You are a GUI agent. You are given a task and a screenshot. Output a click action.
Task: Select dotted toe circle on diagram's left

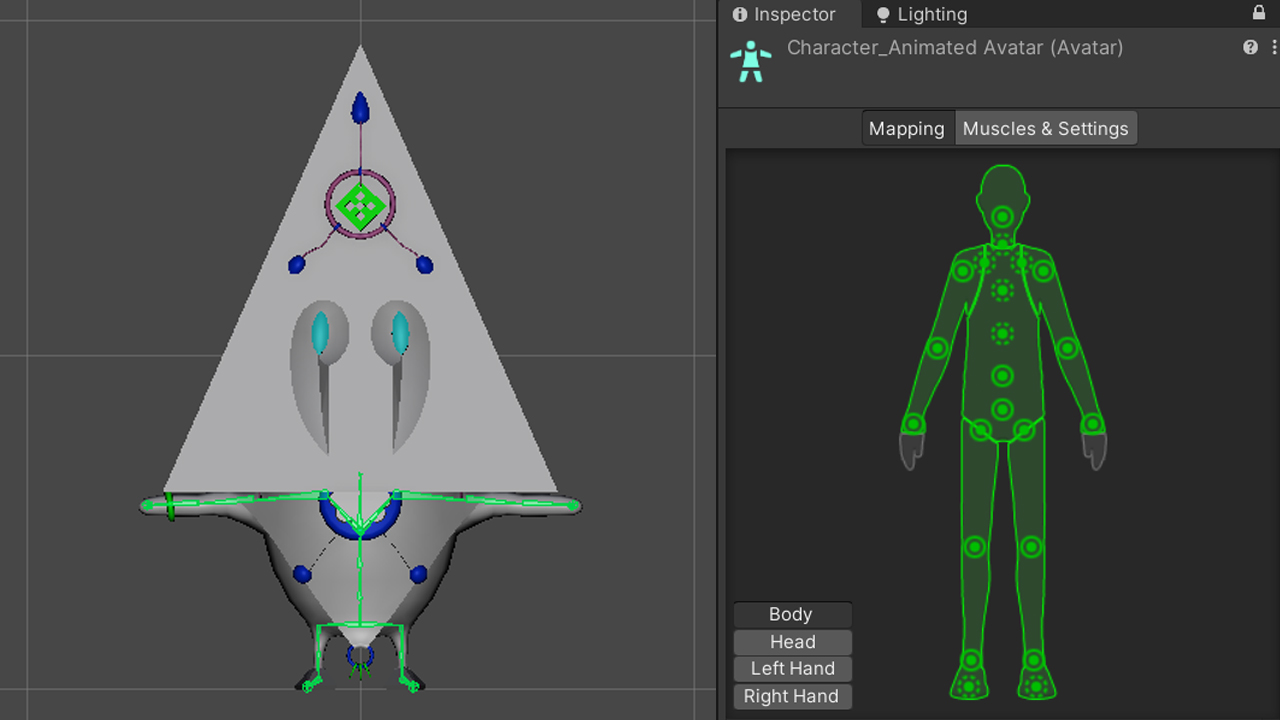click(967, 686)
